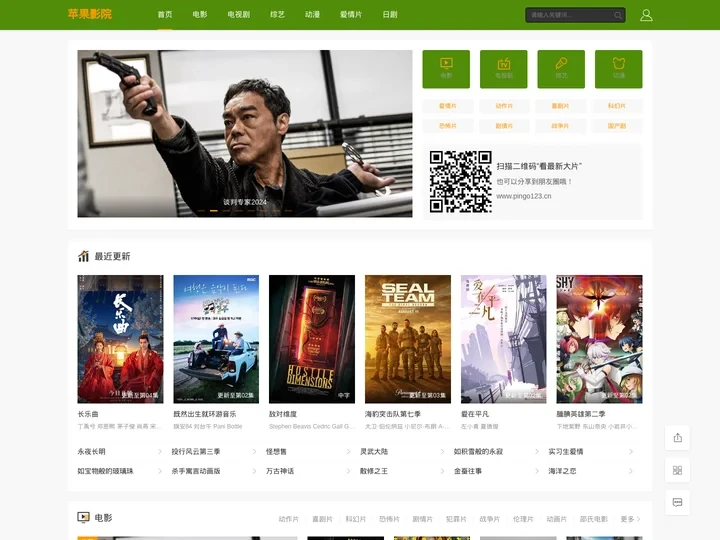Screen dimensions: 720x540
Task: Open the user account icon
Action: coord(646,15)
